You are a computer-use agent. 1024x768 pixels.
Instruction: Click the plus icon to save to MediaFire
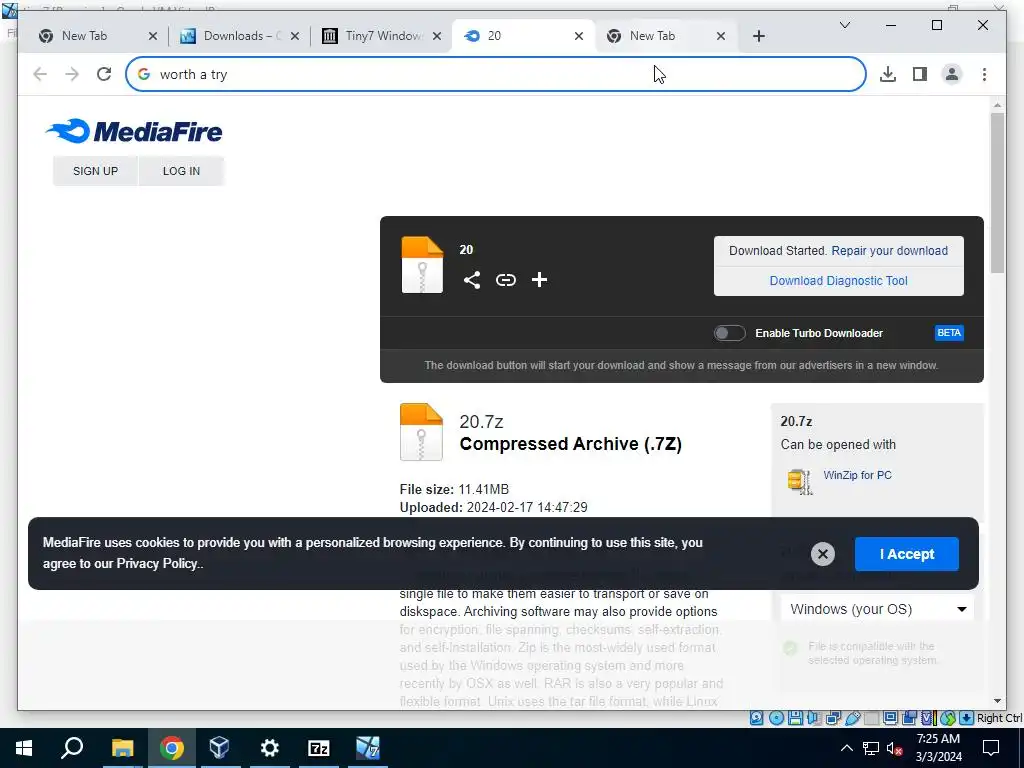tap(539, 280)
